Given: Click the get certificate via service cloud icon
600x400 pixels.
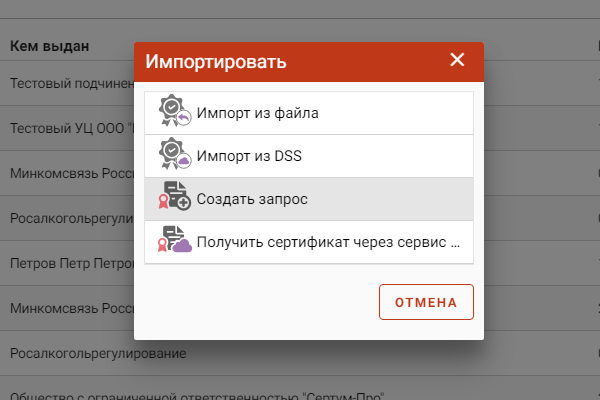Looking at the screenshot, I should click(x=175, y=239).
